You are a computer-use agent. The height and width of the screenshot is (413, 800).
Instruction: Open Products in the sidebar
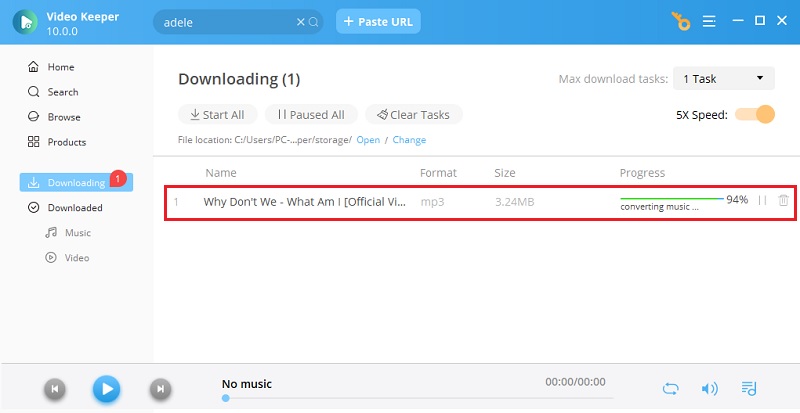pyautogui.click(x=57, y=142)
